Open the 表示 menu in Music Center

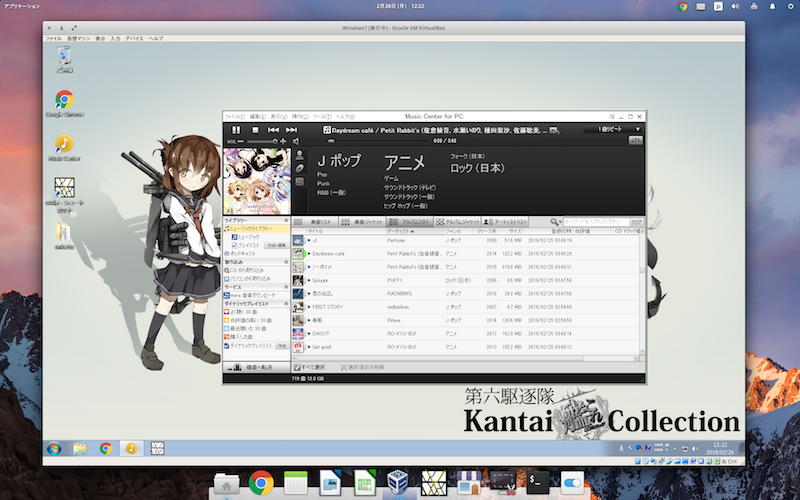[279, 117]
